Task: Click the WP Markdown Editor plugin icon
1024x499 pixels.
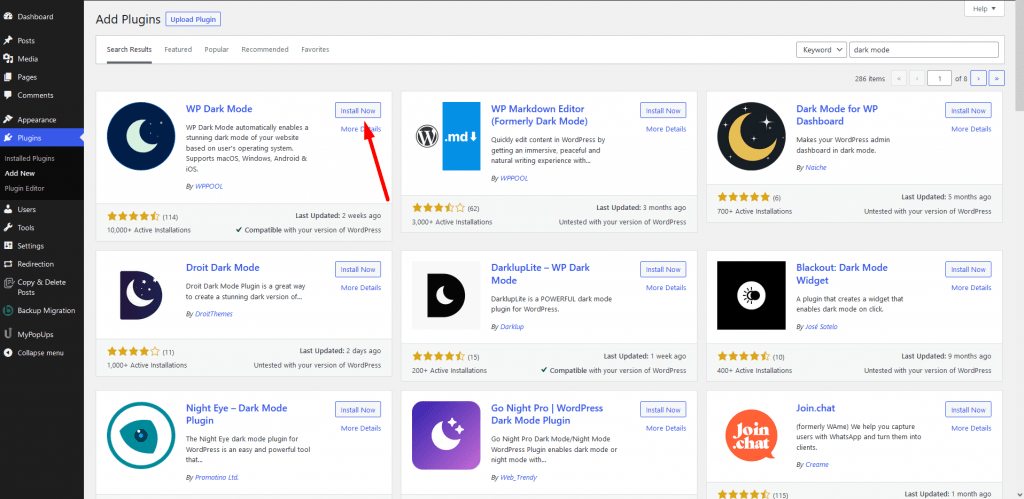Action: pos(448,136)
